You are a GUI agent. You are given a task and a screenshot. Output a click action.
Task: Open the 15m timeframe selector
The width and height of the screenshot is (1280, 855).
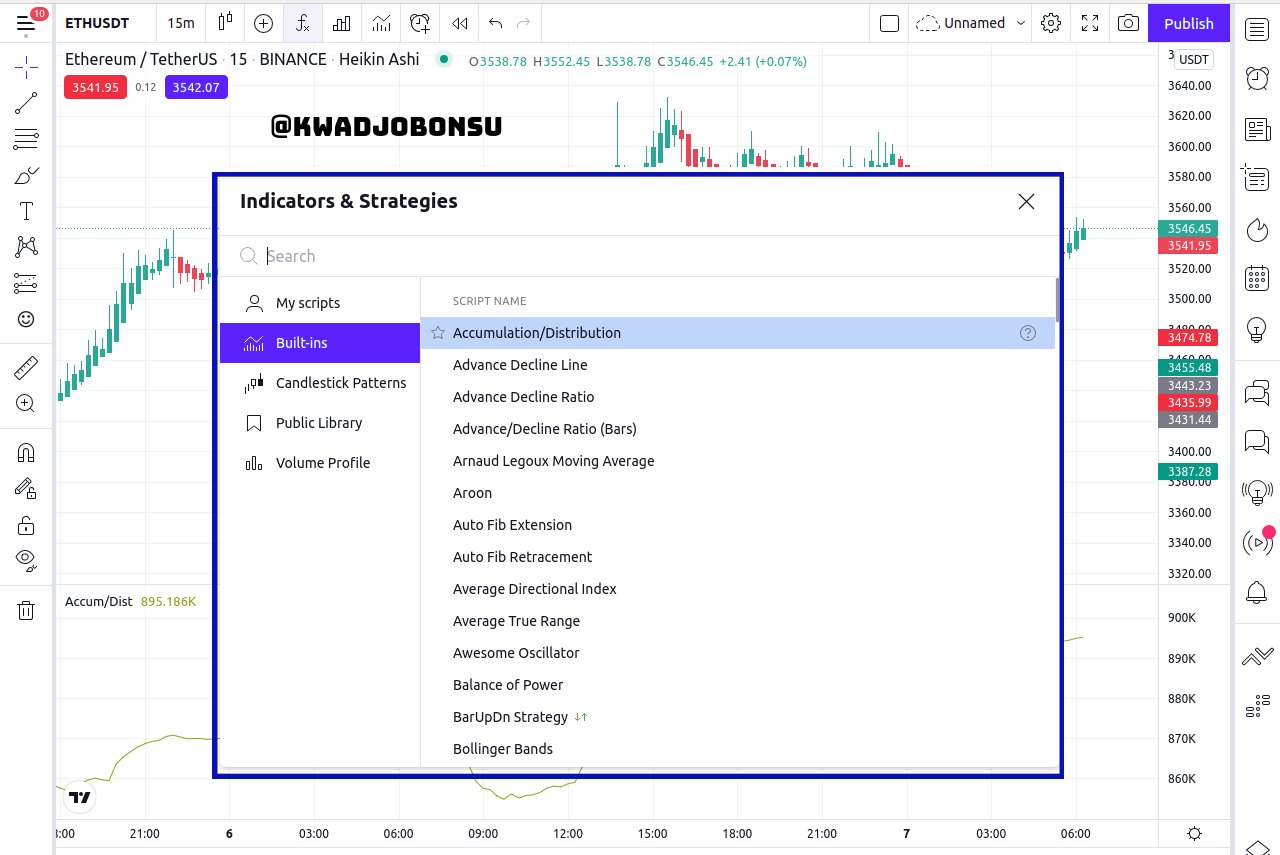181,22
